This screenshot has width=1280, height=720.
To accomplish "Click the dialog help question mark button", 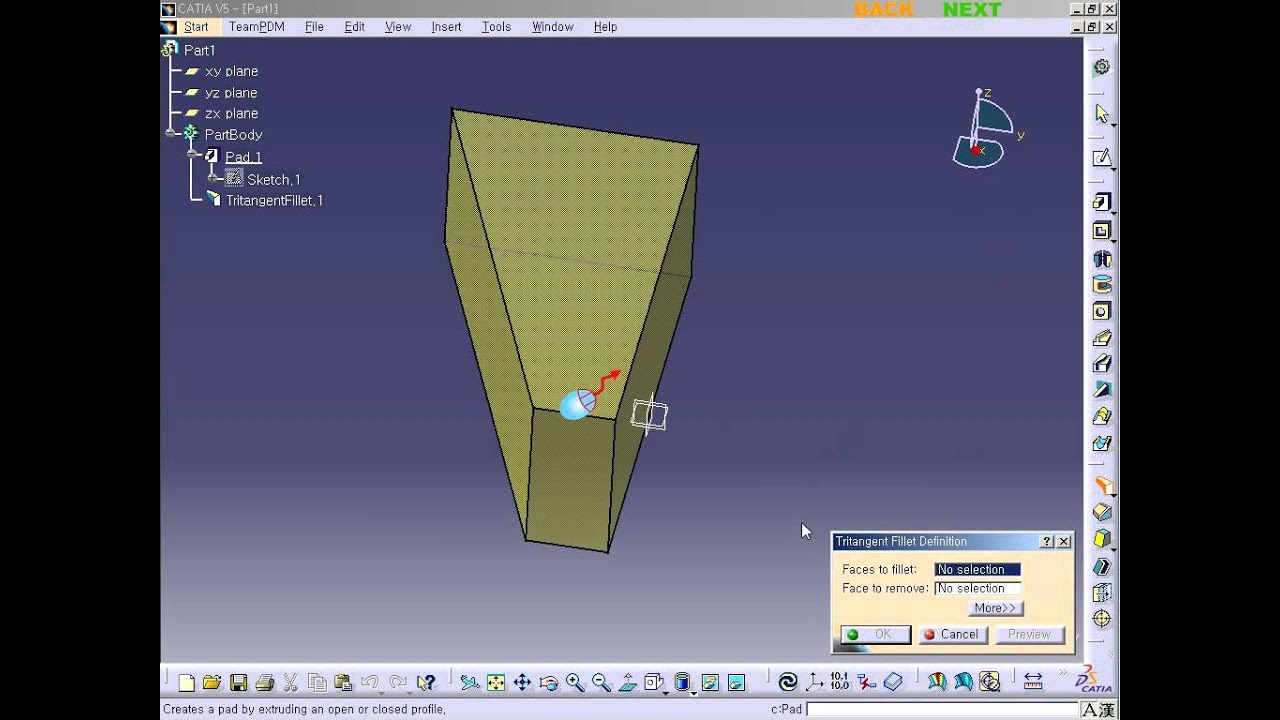I will tap(1047, 541).
